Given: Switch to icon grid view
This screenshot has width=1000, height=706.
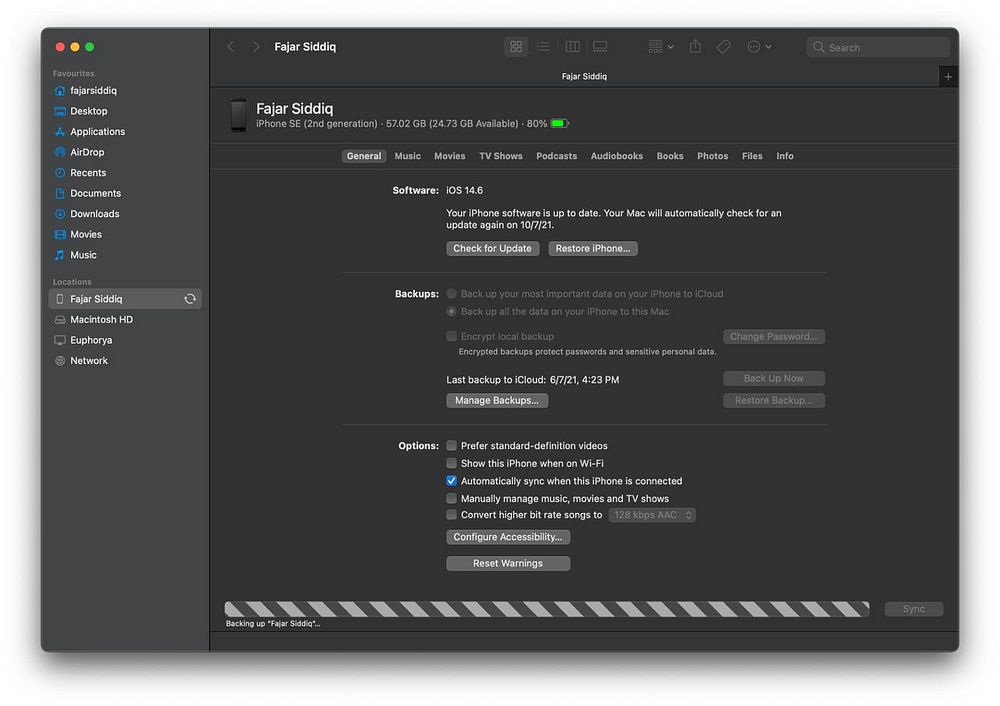Looking at the screenshot, I should tap(516, 47).
